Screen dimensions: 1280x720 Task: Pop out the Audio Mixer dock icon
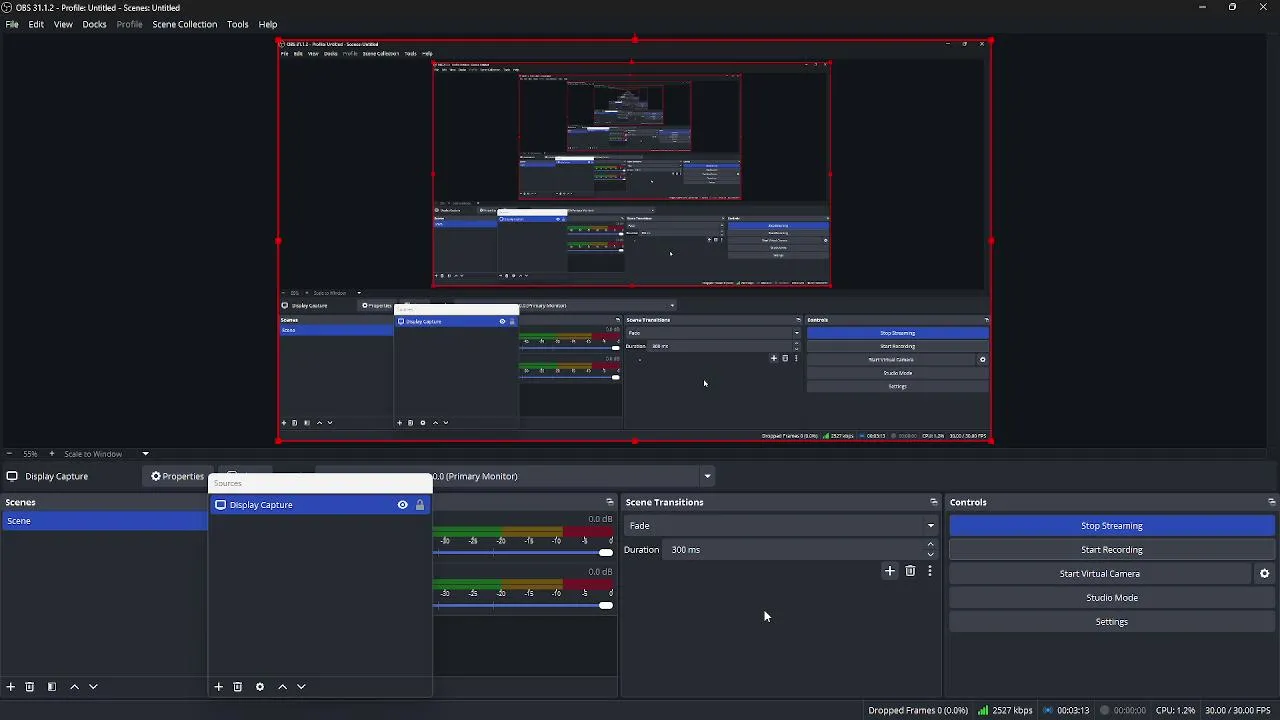point(610,502)
